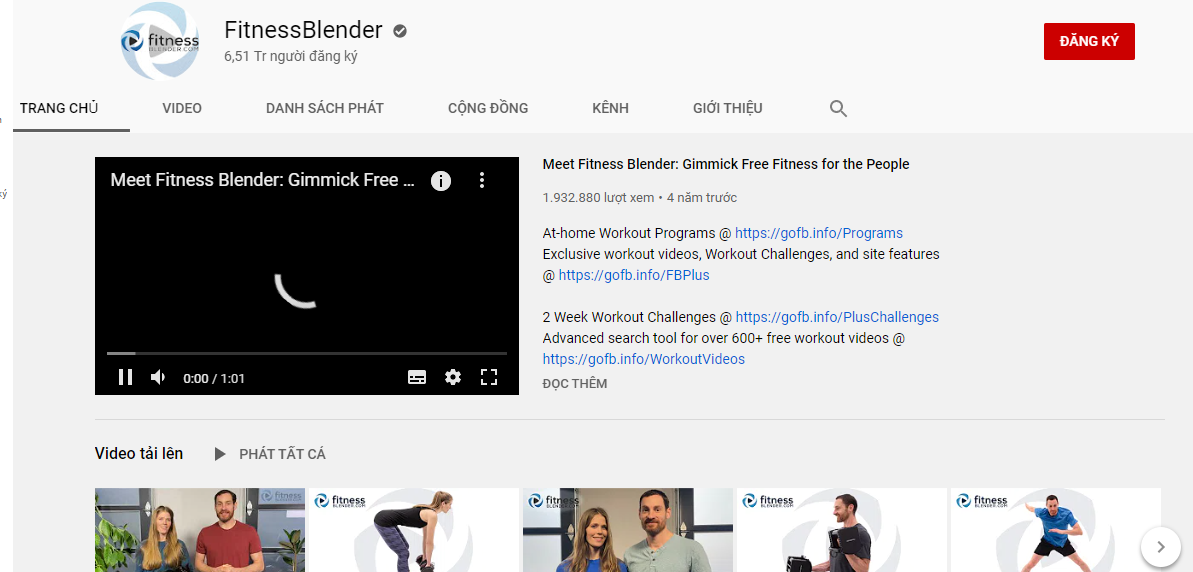Open thumbnail of woman in blue and bearded man
Screen dimensions: 1193x572
tap(628, 530)
